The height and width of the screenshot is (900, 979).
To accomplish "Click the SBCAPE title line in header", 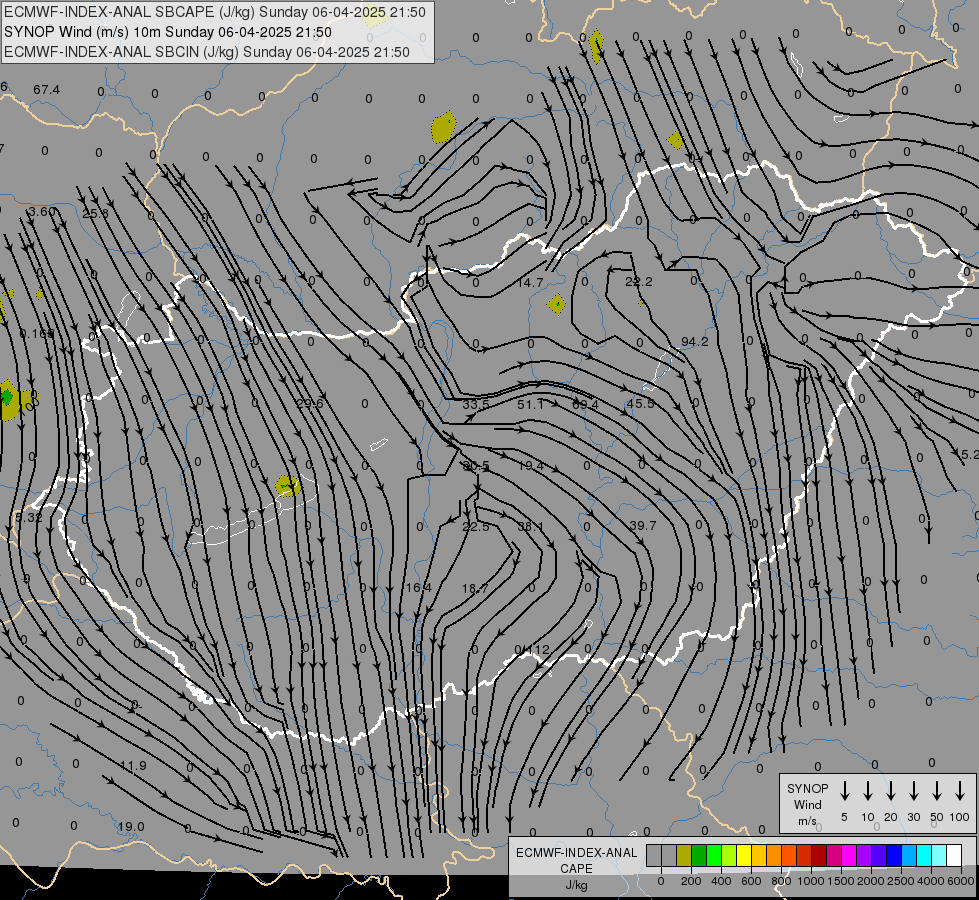I will tap(215, 12).
